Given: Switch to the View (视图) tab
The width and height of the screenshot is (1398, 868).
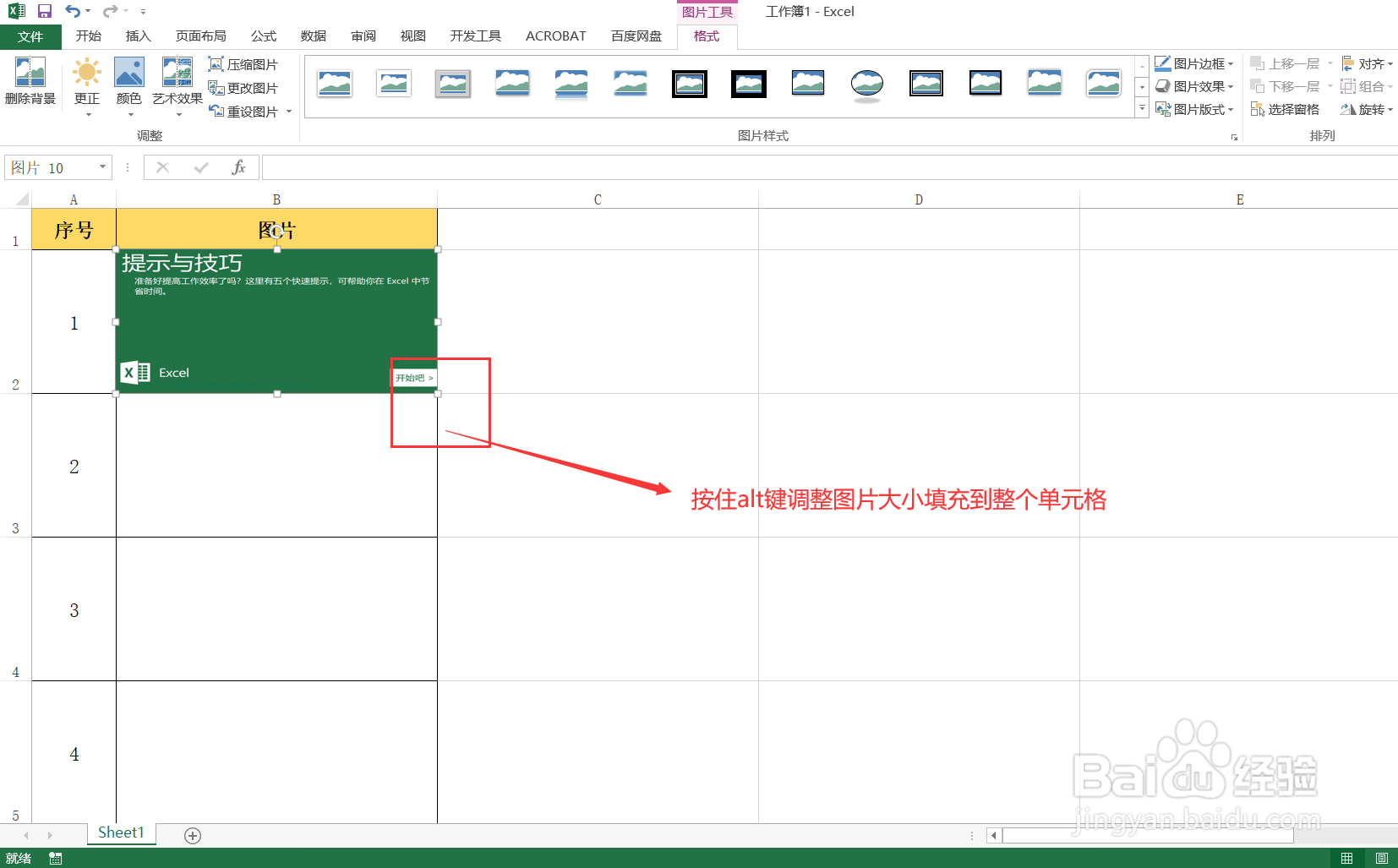Looking at the screenshot, I should click(x=413, y=36).
